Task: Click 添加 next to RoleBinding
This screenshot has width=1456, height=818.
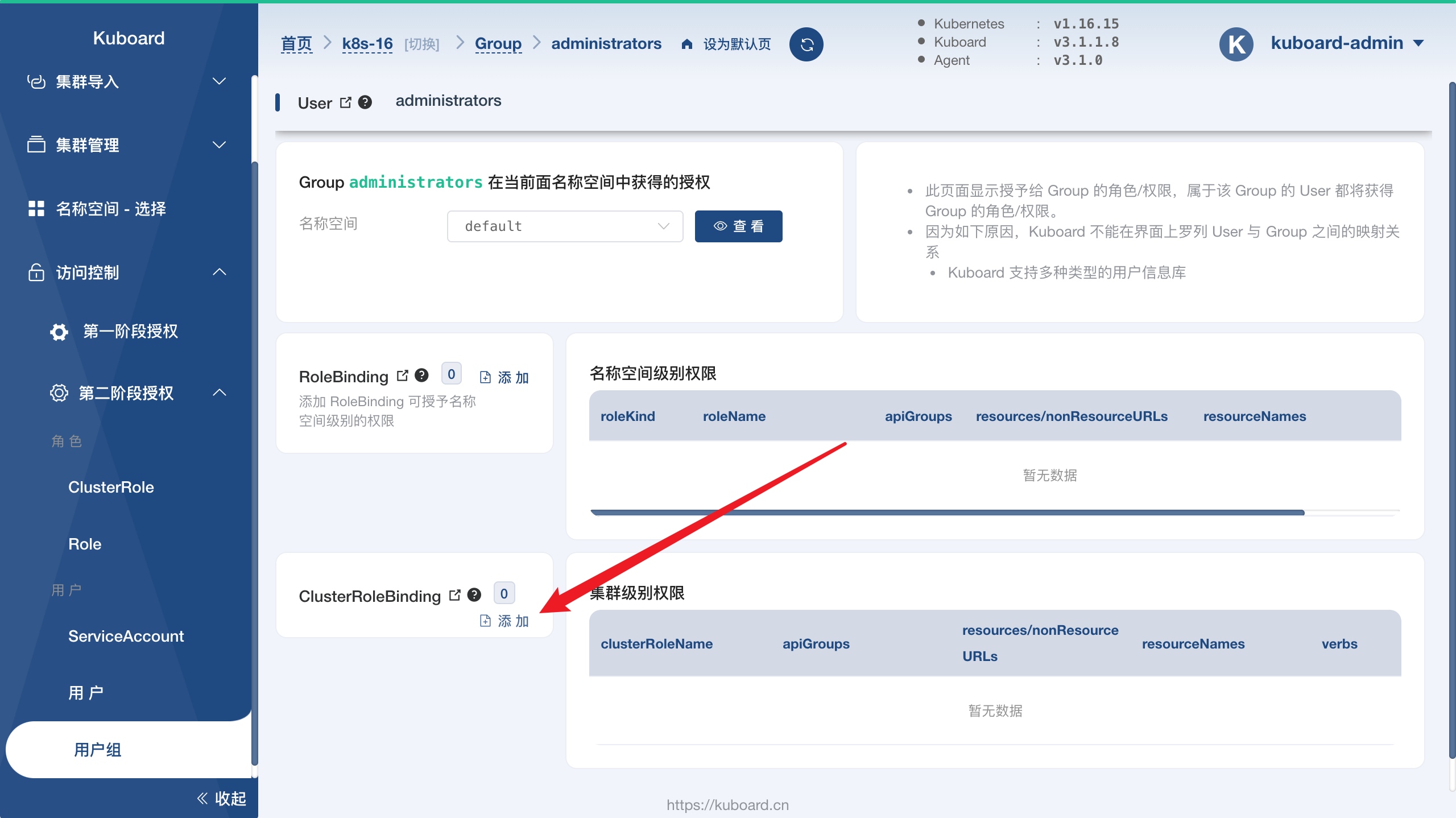Action: coord(504,377)
